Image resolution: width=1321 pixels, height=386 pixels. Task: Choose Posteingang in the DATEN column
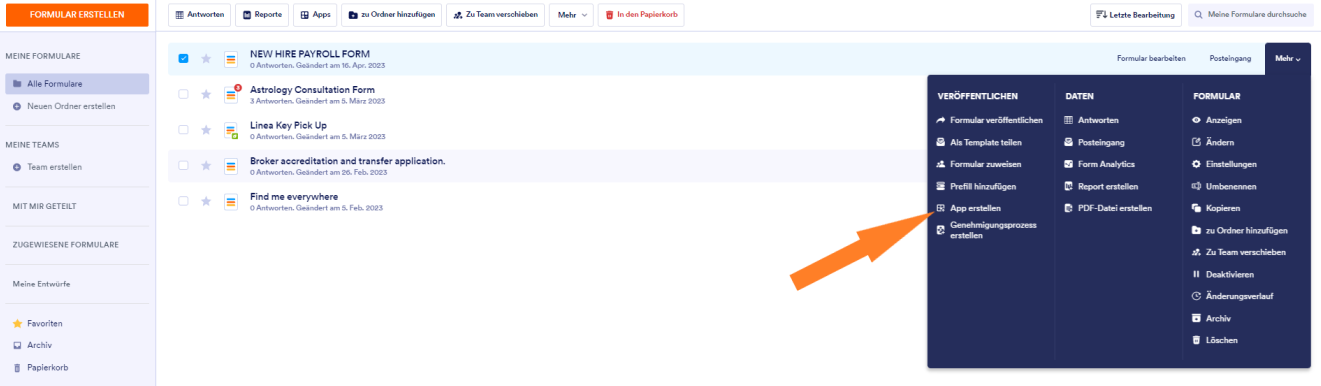(x=1095, y=142)
